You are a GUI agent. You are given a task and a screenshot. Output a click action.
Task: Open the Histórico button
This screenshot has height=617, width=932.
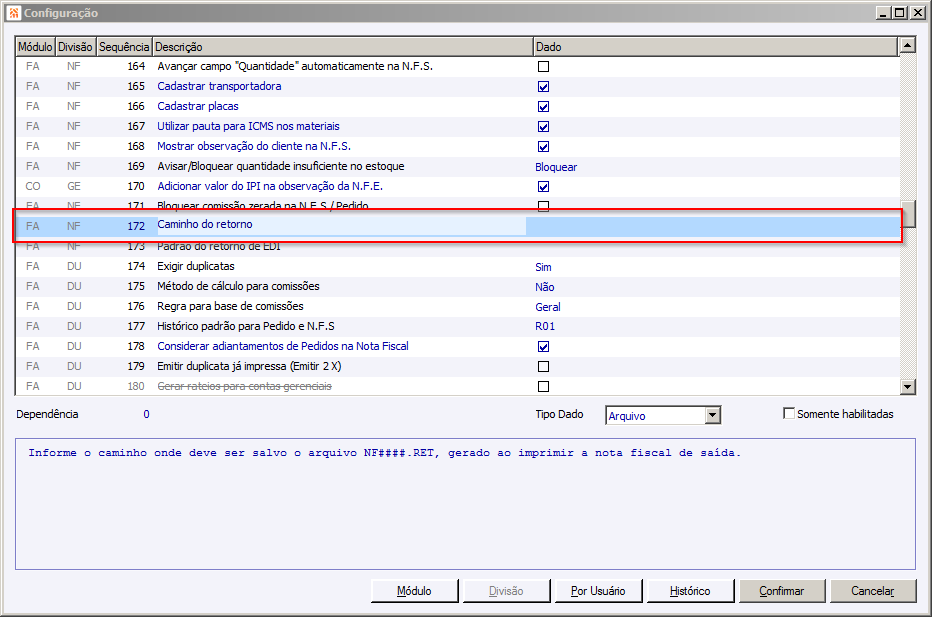pos(690,591)
